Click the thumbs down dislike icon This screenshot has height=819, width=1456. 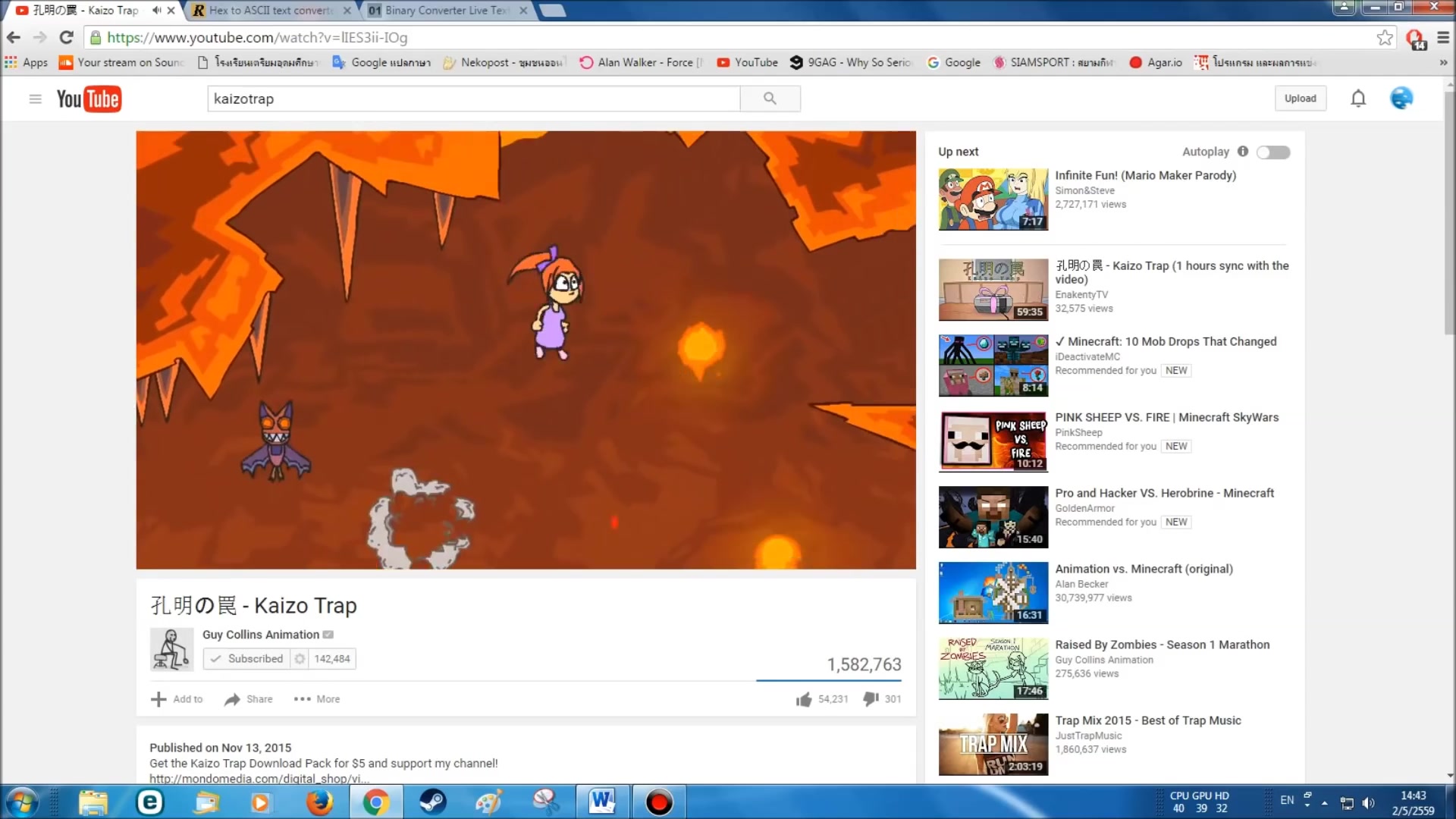[871, 698]
